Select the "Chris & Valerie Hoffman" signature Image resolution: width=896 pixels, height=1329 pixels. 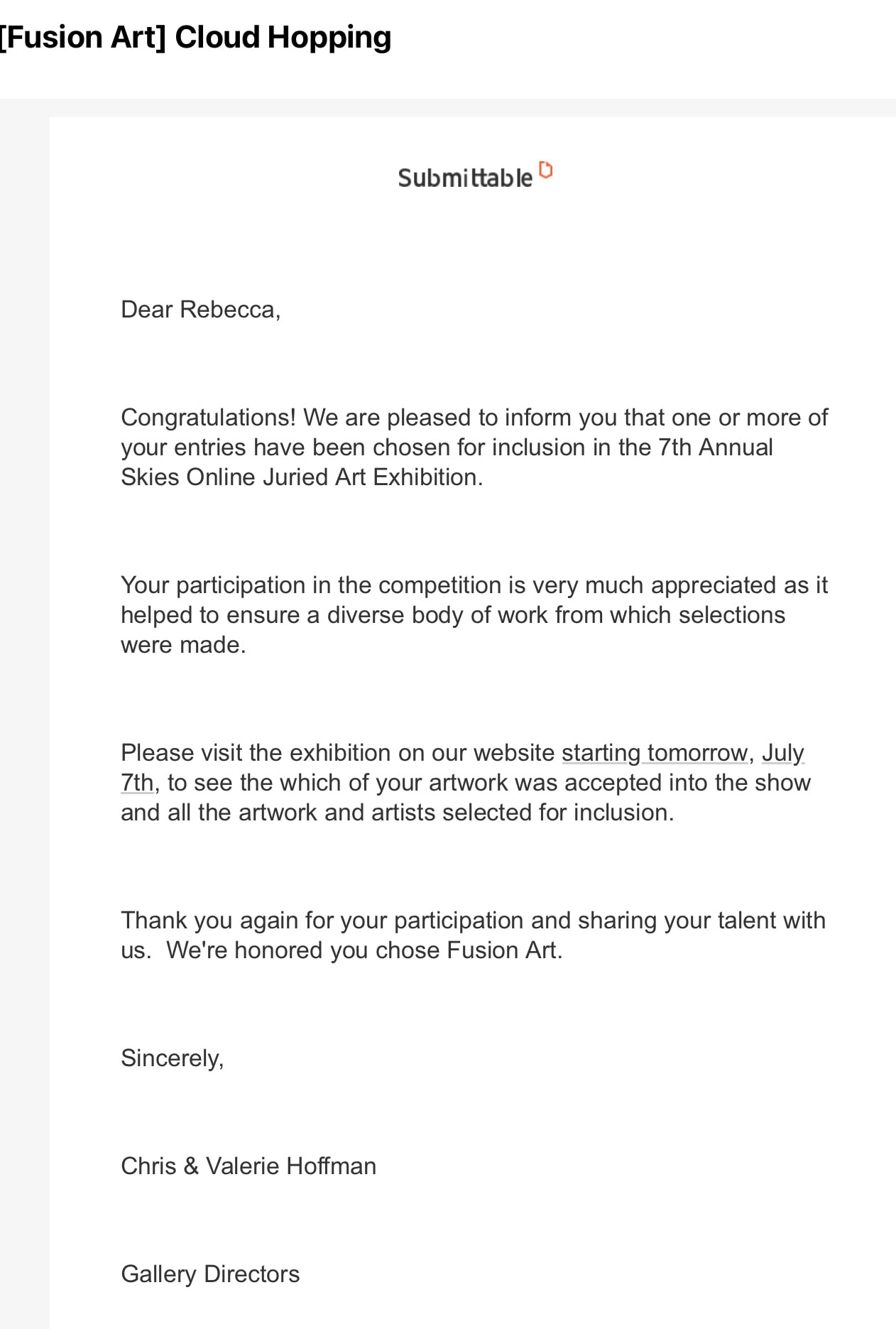(x=248, y=1166)
